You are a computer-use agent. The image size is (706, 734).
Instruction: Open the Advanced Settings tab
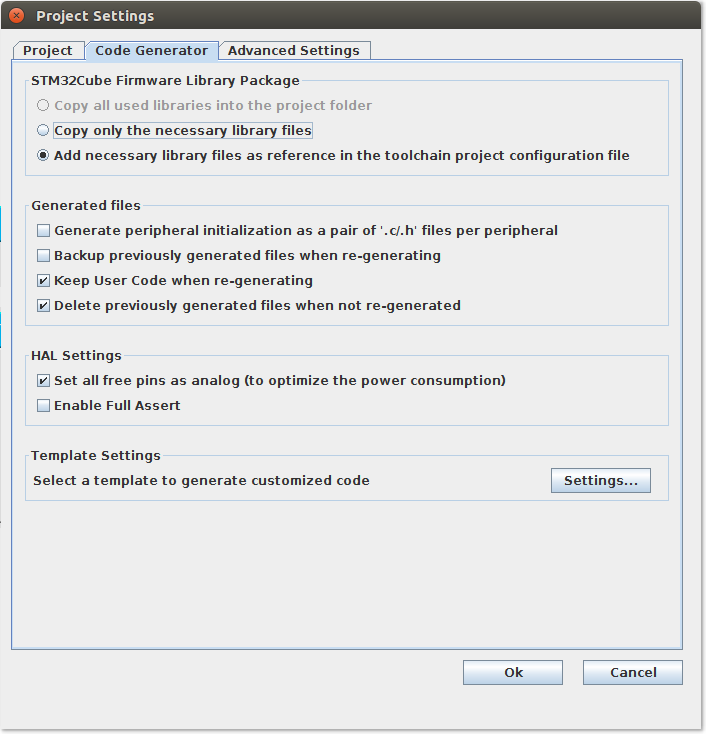(294, 50)
